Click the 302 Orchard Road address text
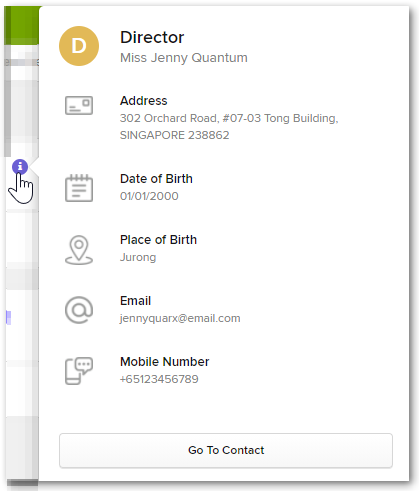 point(229,127)
